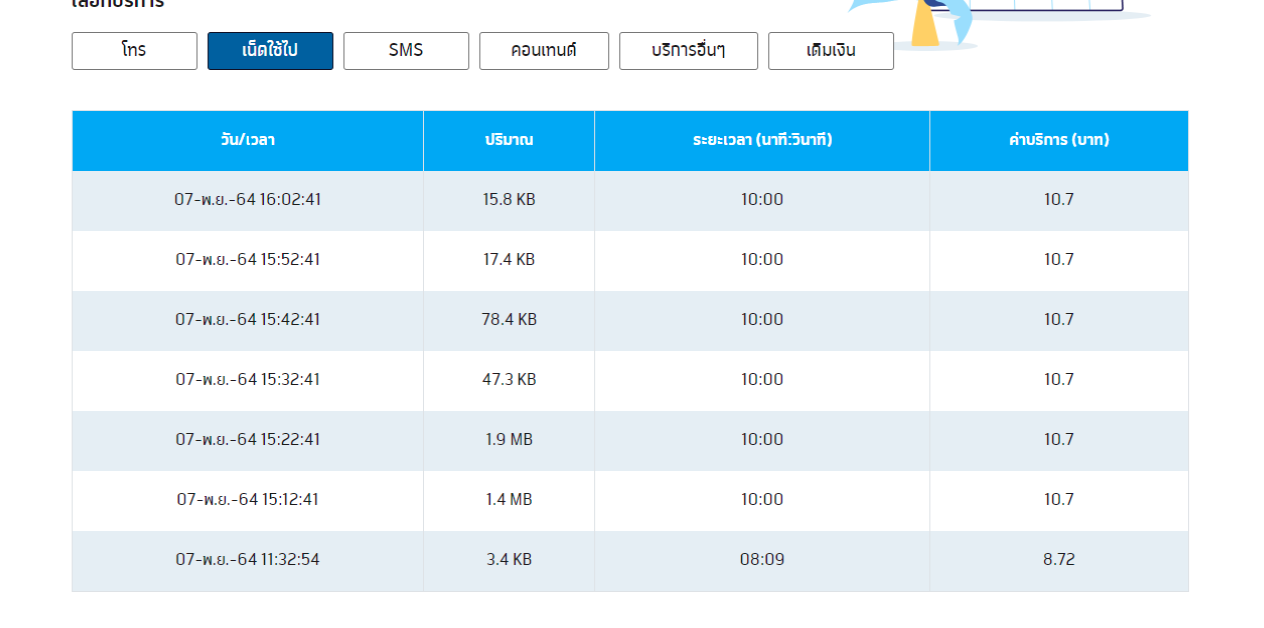Viewport: 1264px width, 628px height.
Task: Open the SMS tab
Action: click(x=406, y=51)
